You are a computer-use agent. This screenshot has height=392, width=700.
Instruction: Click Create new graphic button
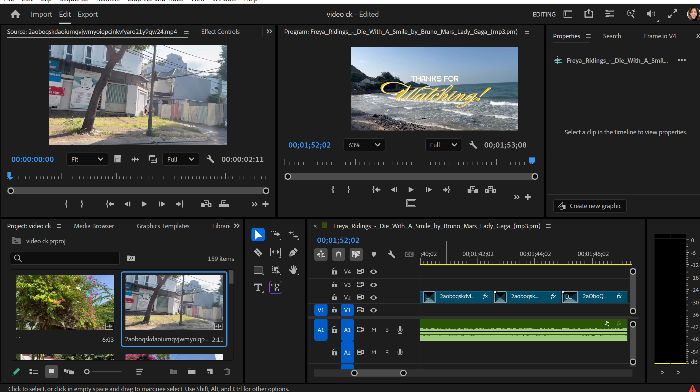coord(590,206)
